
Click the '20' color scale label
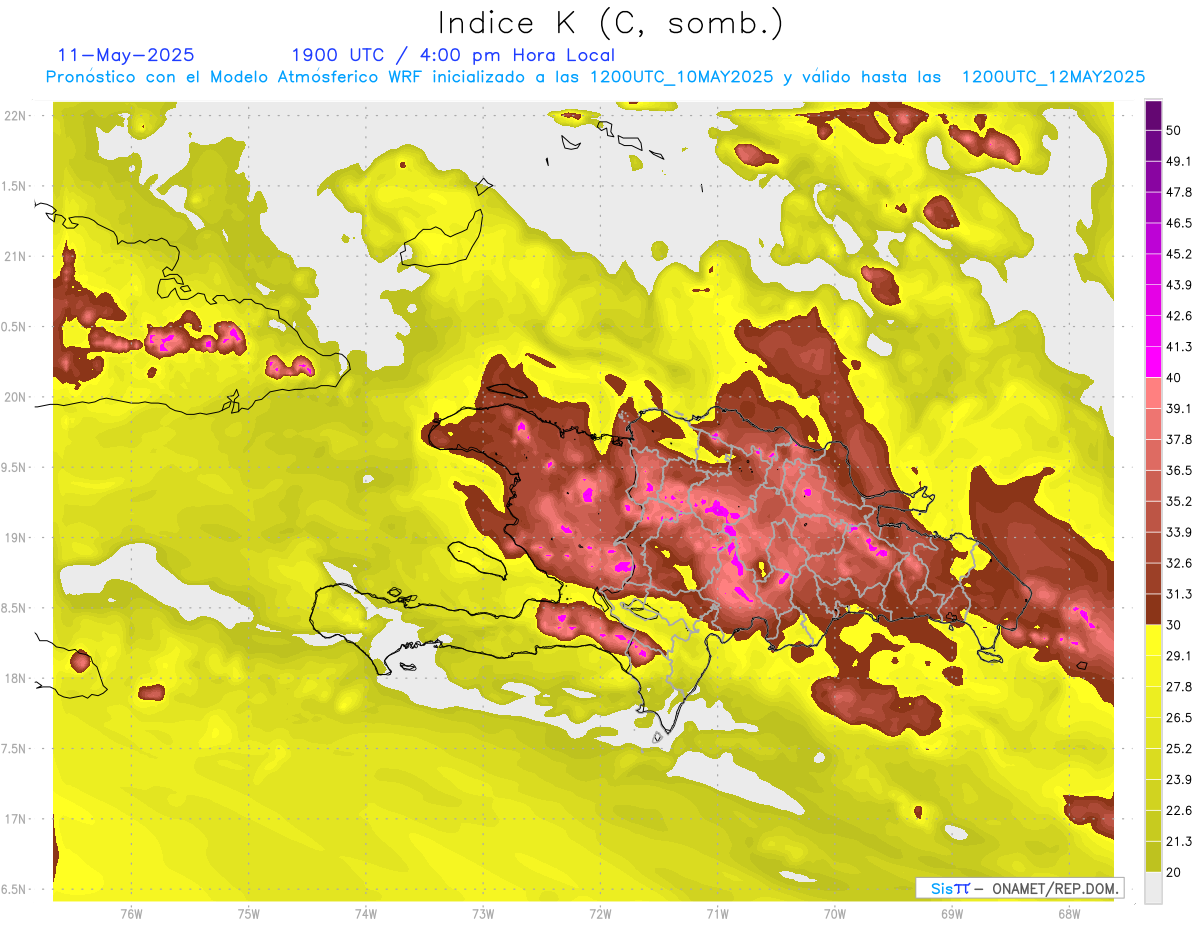pos(1175,872)
